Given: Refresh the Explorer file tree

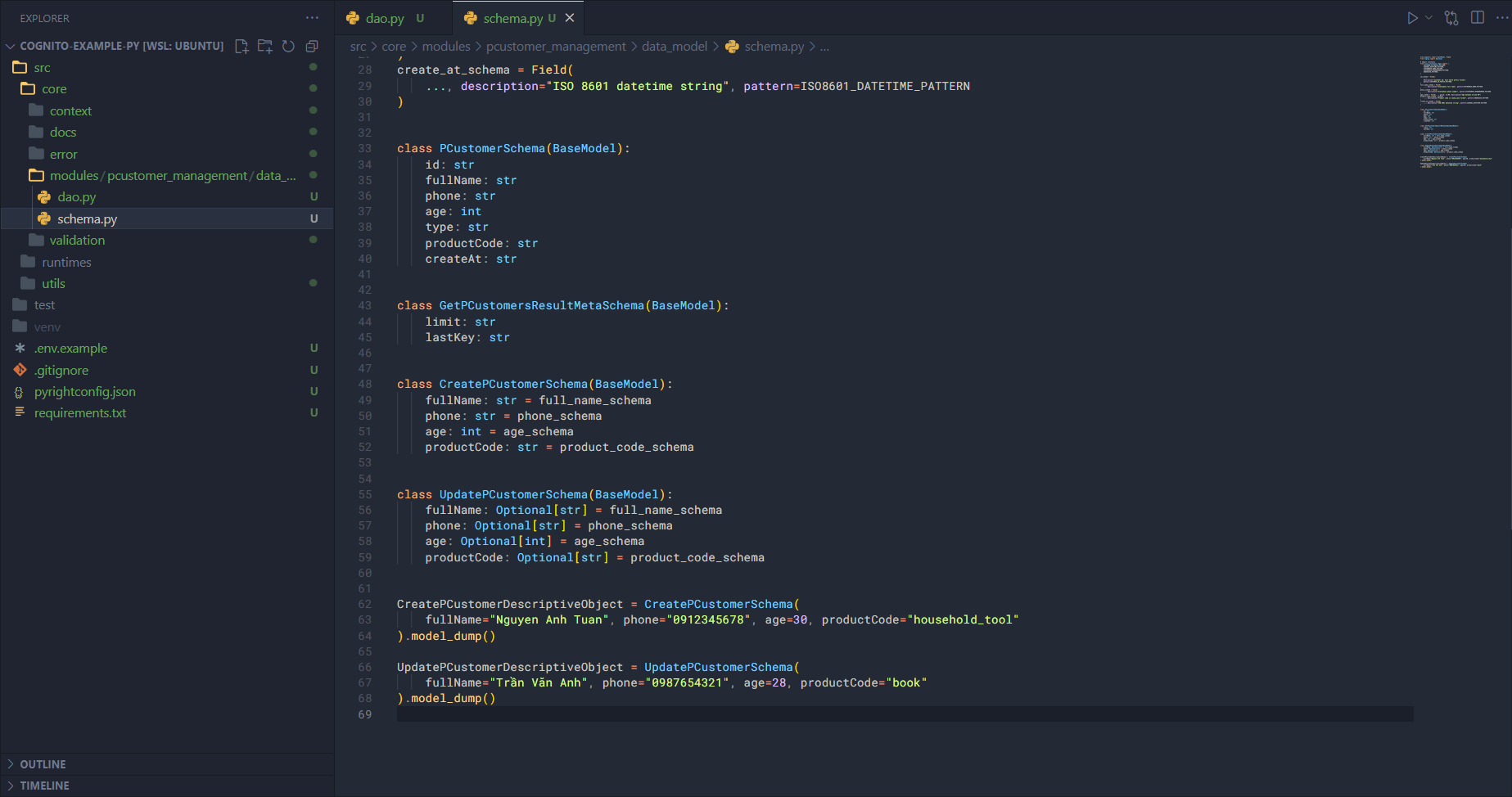Looking at the screenshot, I should point(288,47).
